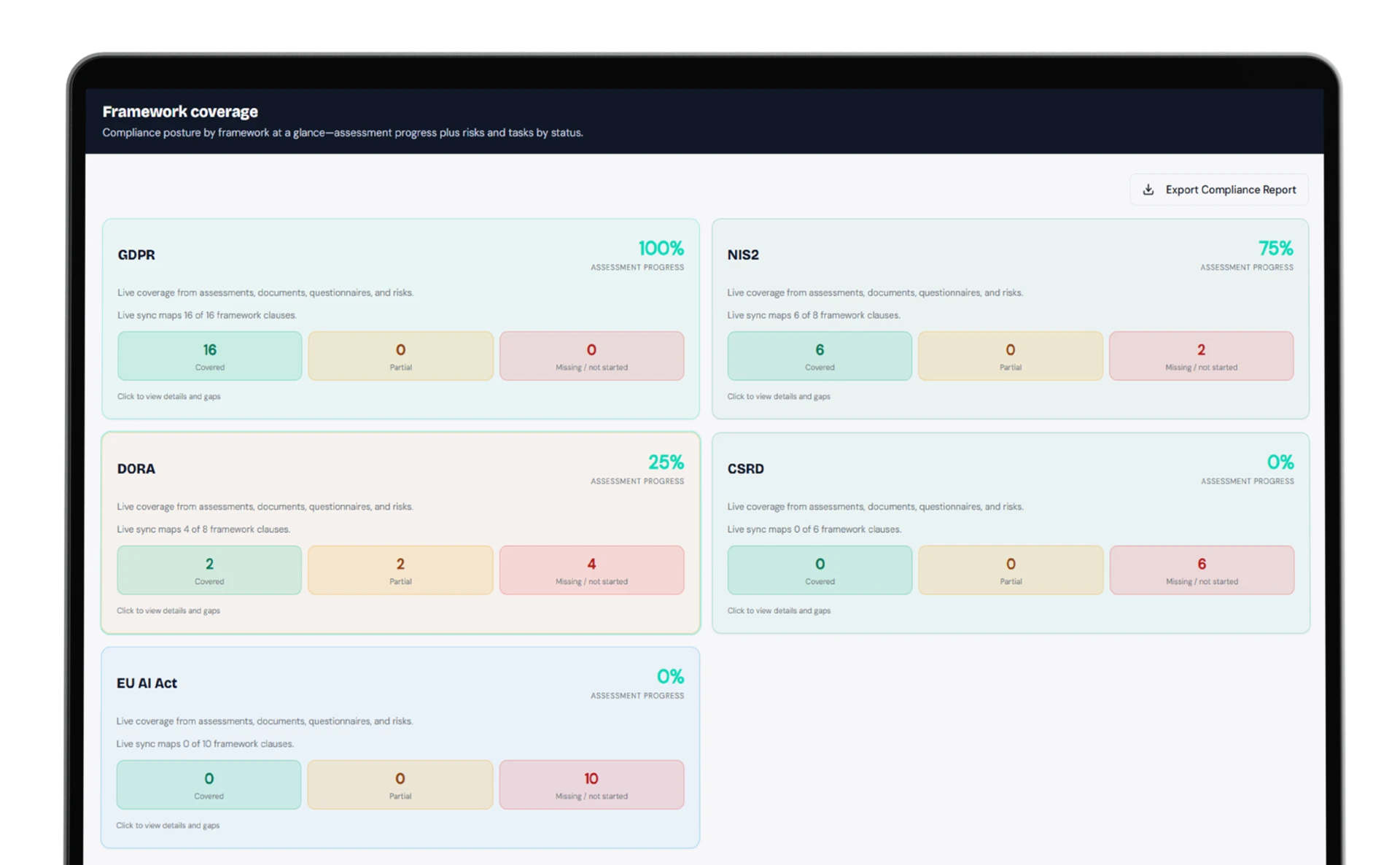Click 'Live sync maps 0 of 10 framework clauses'
This screenshot has width=1400, height=865.
coord(205,743)
